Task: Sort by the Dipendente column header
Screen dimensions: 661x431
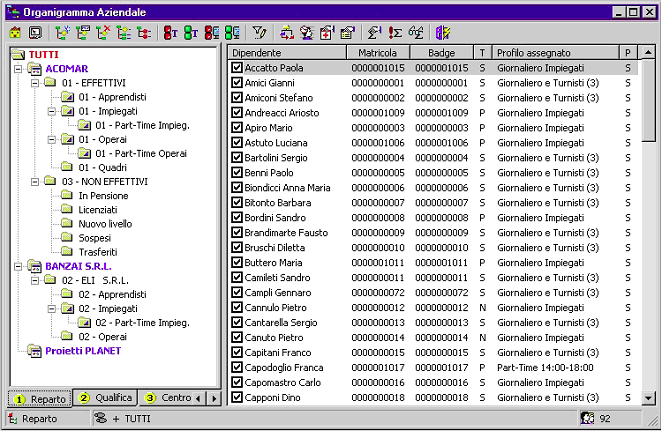Action: click(x=288, y=53)
